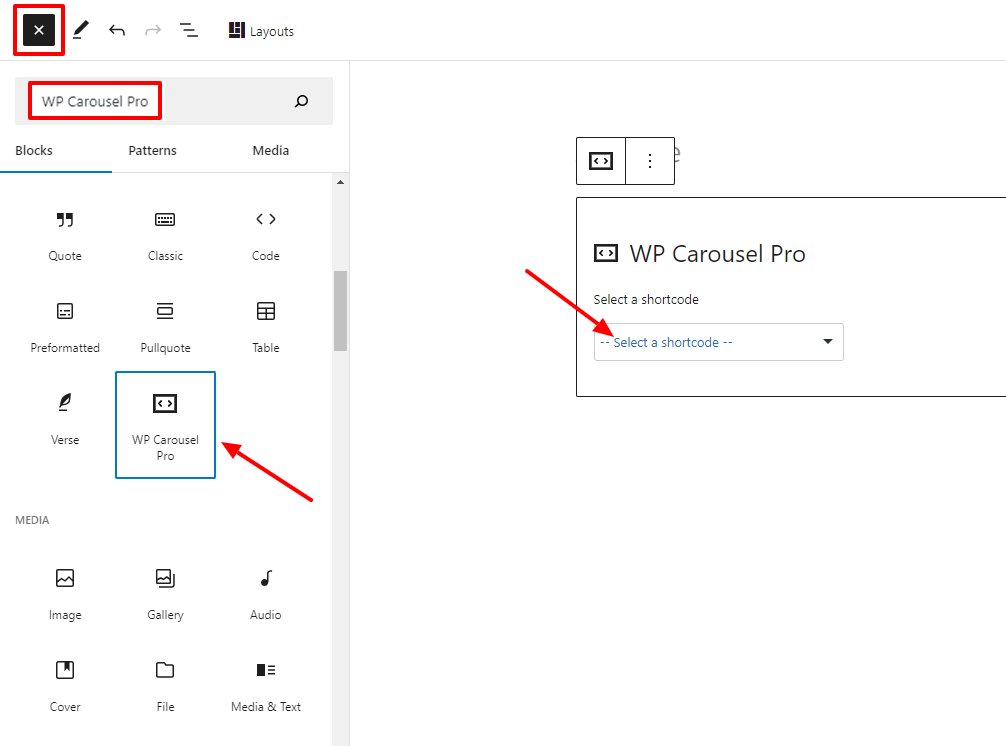Insert a Code block
1006x746 pixels.
pyautogui.click(x=265, y=235)
